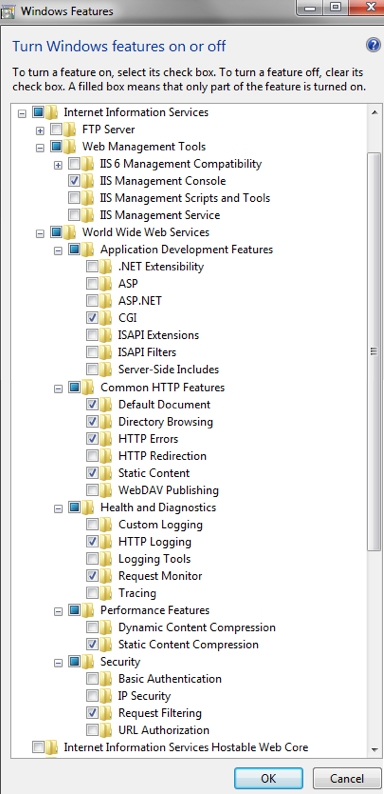This screenshot has height=794, width=384.
Task: Click the ASP.NET folder icon
Action: tap(106, 301)
